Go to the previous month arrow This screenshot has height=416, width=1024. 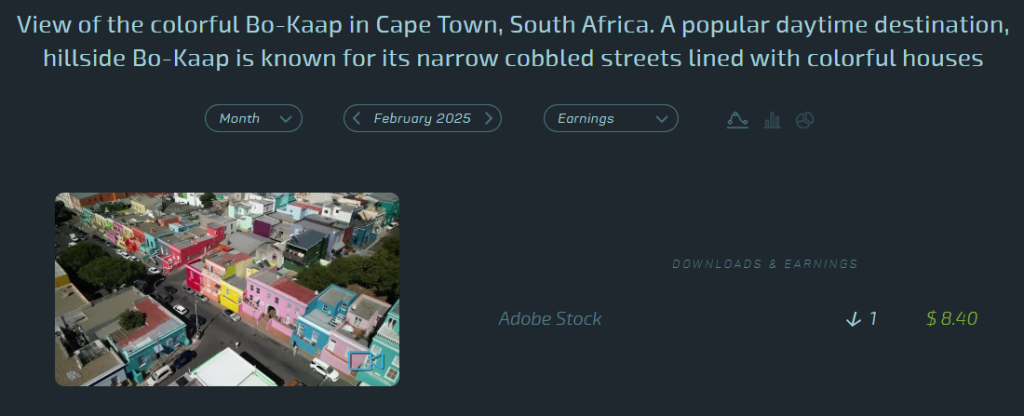pyautogui.click(x=357, y=119)
